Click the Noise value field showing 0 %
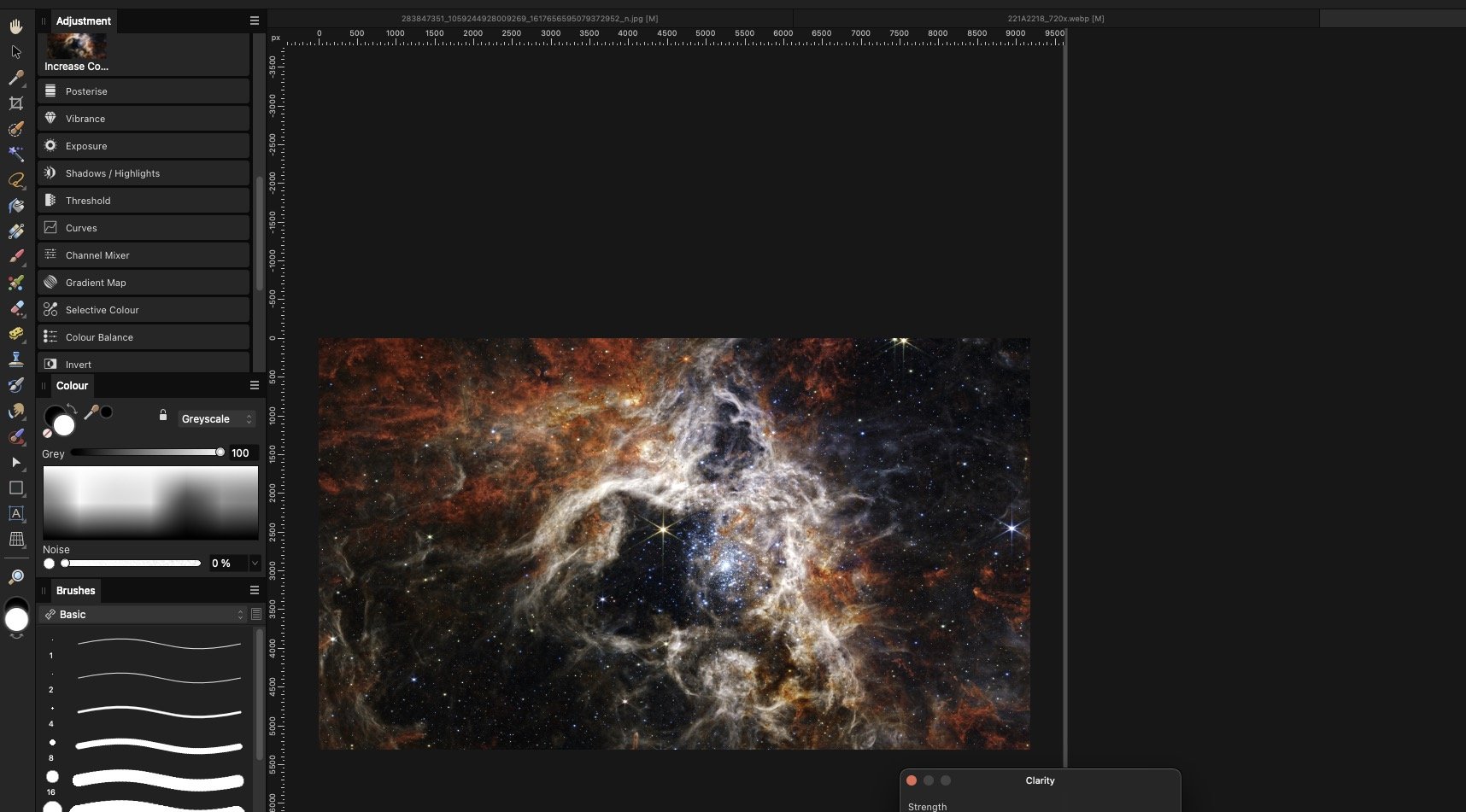The width and height of the screenshot is (1466, 812). tap(227, 564)
